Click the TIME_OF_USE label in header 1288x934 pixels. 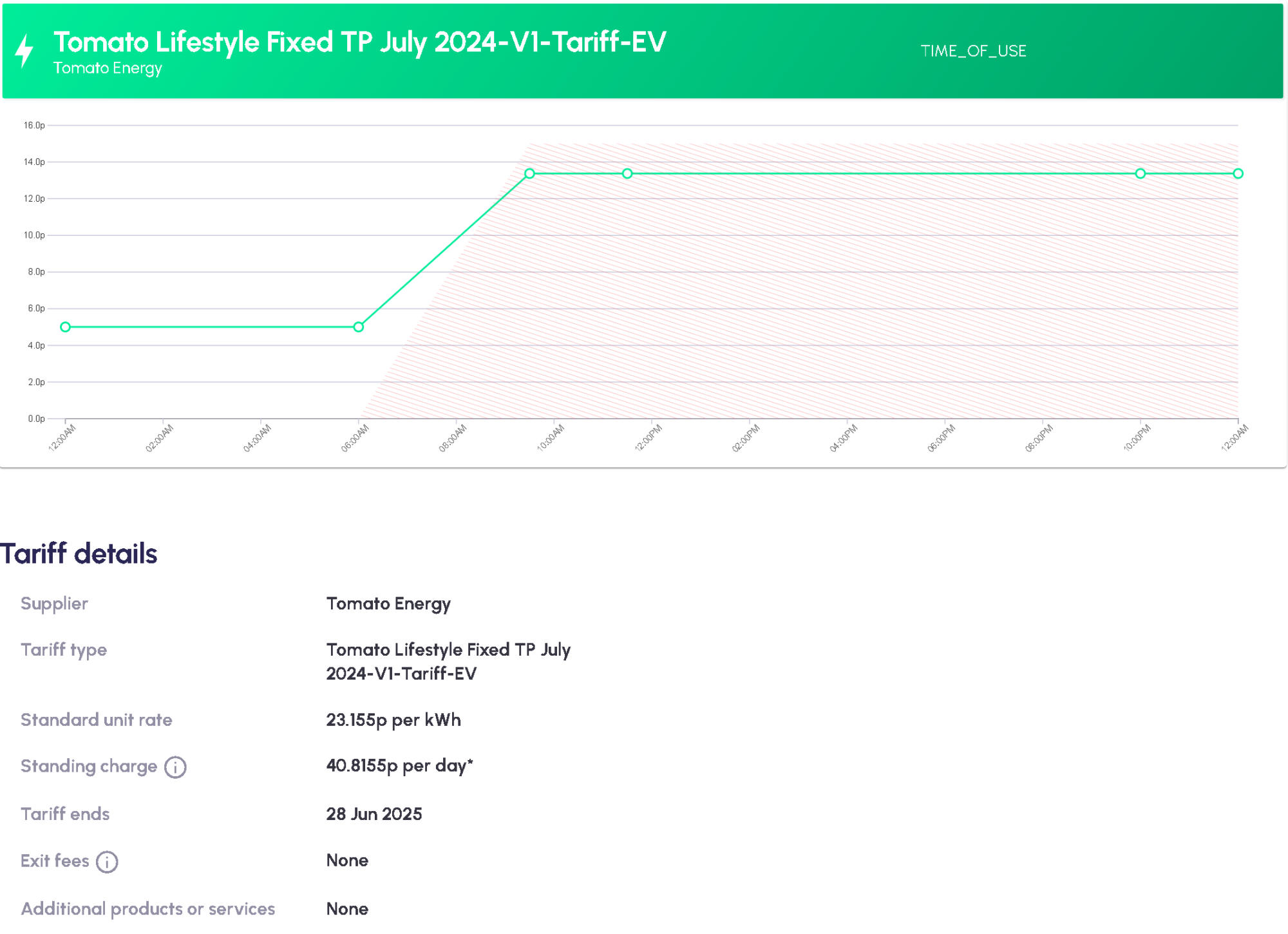pos(973,51)
